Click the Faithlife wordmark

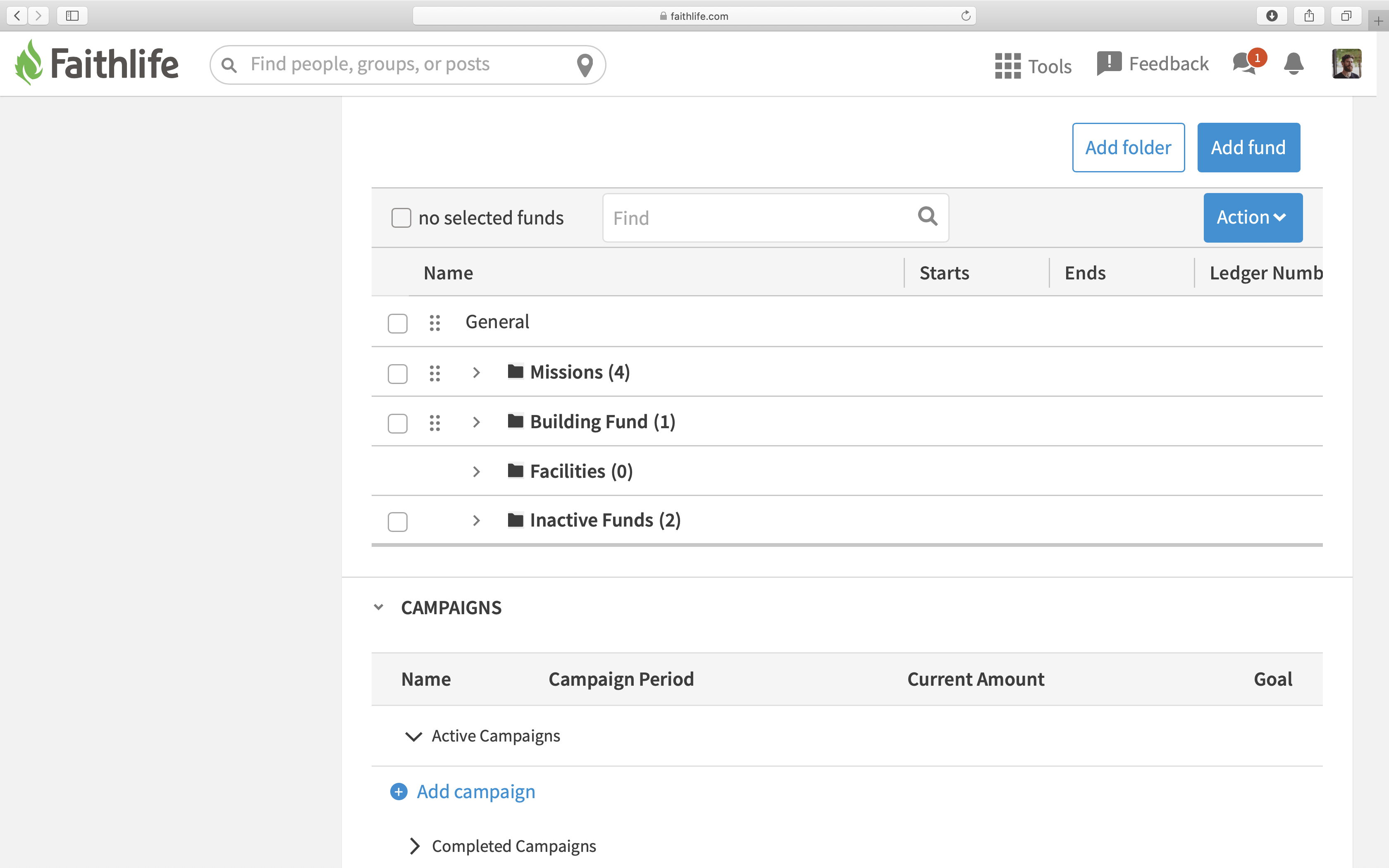(114, 63)
